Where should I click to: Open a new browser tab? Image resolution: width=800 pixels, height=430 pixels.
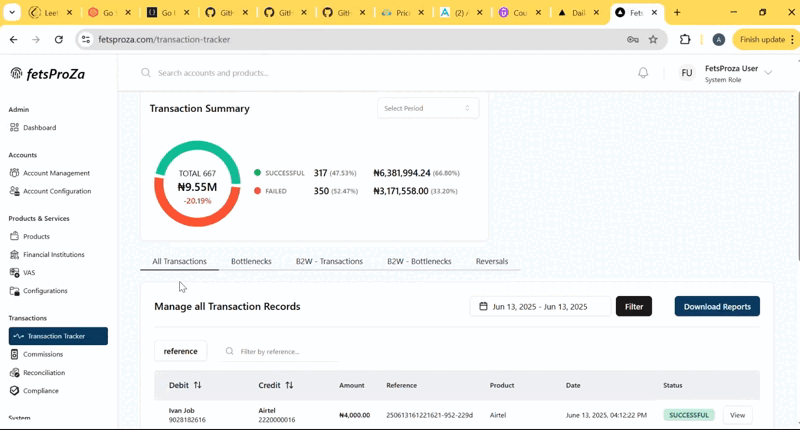[x=677, y=13]
